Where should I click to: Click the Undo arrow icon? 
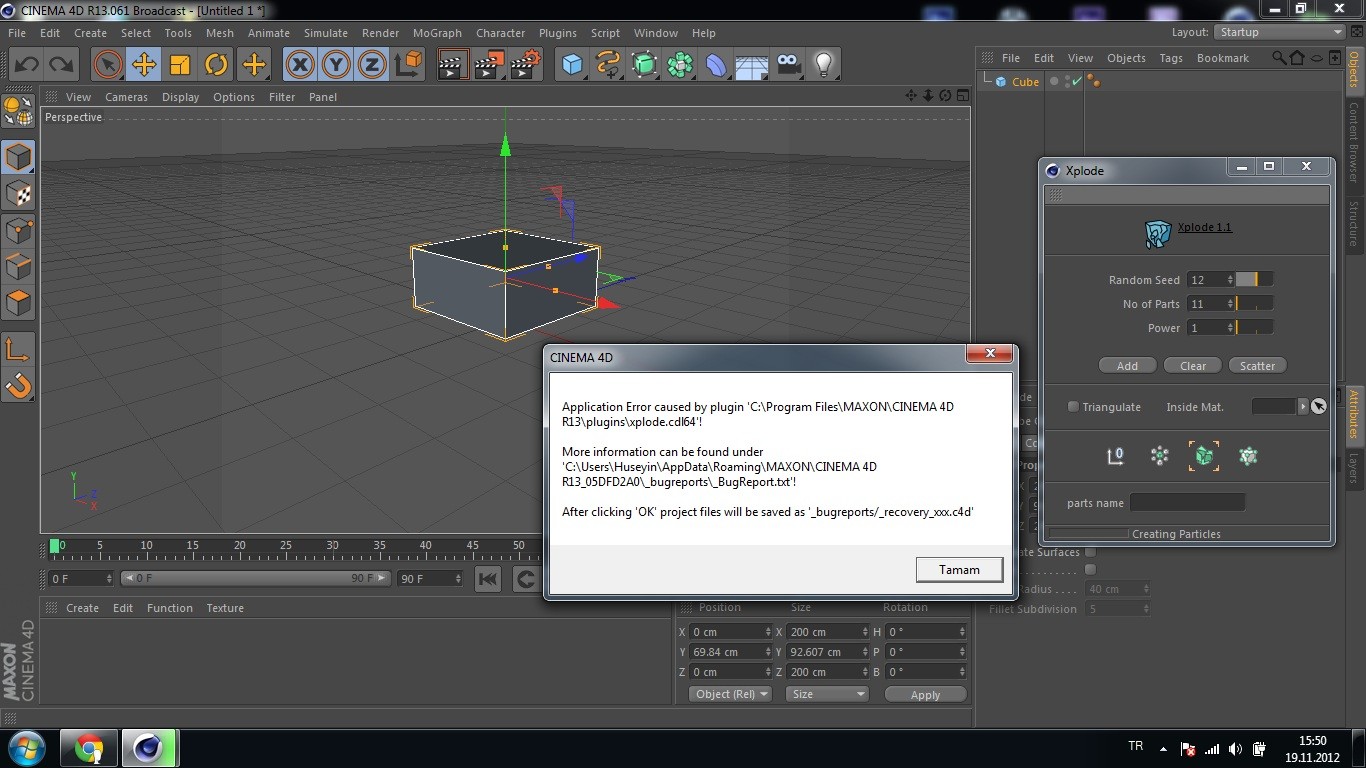[27, 65]
